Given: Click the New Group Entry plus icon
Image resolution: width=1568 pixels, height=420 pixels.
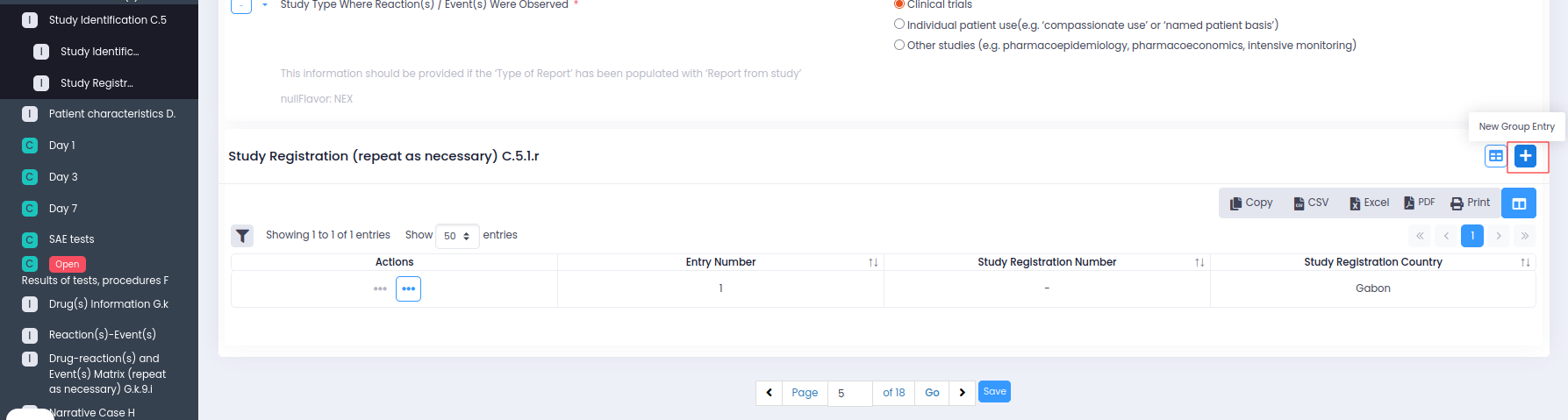Looking at the screenshot, I should [1526, 156].
